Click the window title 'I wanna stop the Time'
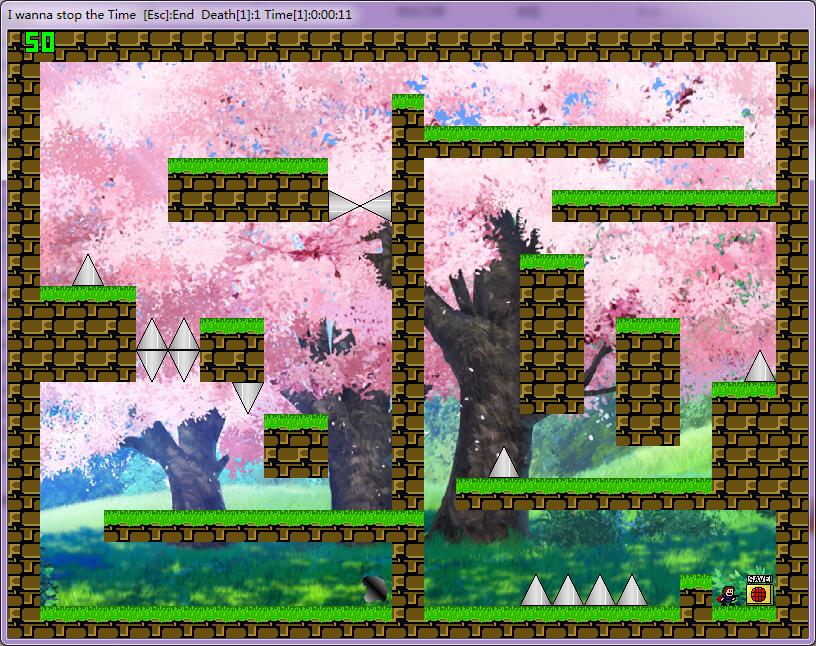Viewport: 816px width, 646px height. (x=72, y=15)
